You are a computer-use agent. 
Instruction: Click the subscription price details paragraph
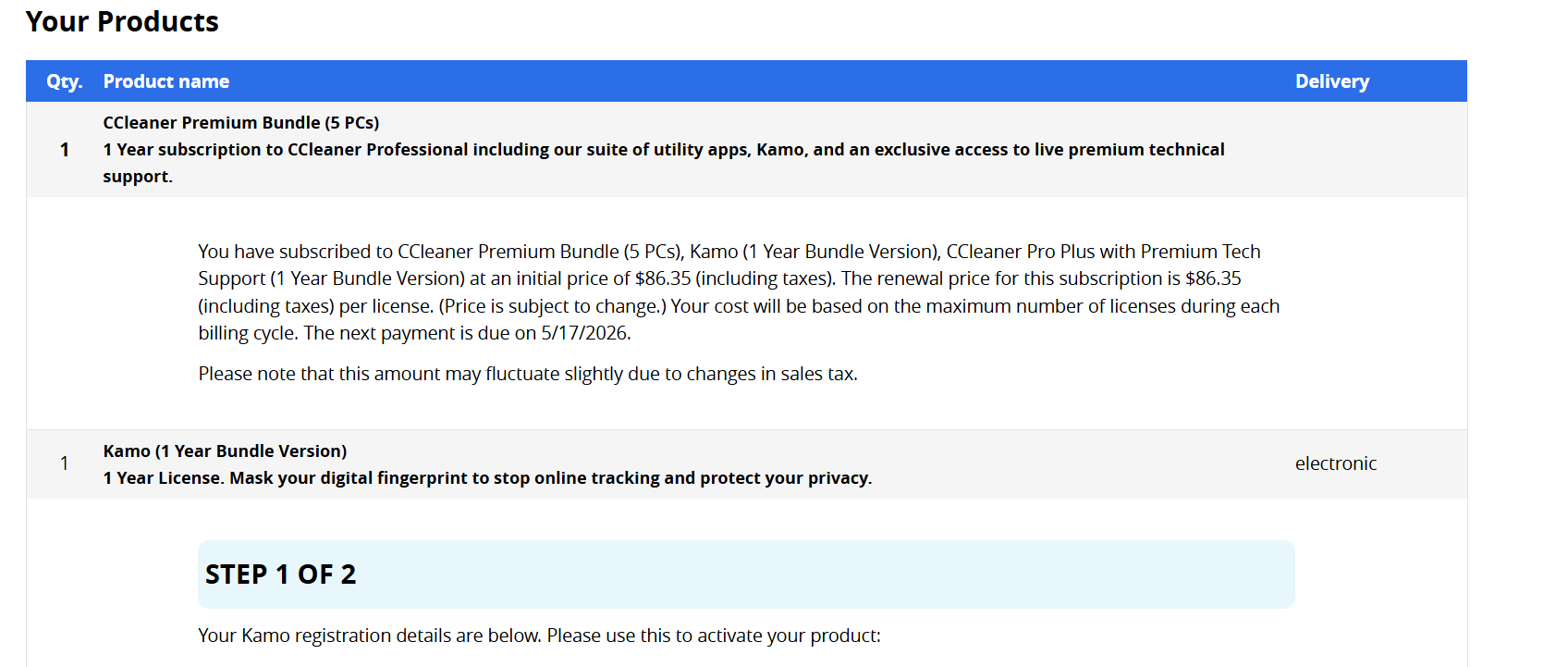coord(739,292)
